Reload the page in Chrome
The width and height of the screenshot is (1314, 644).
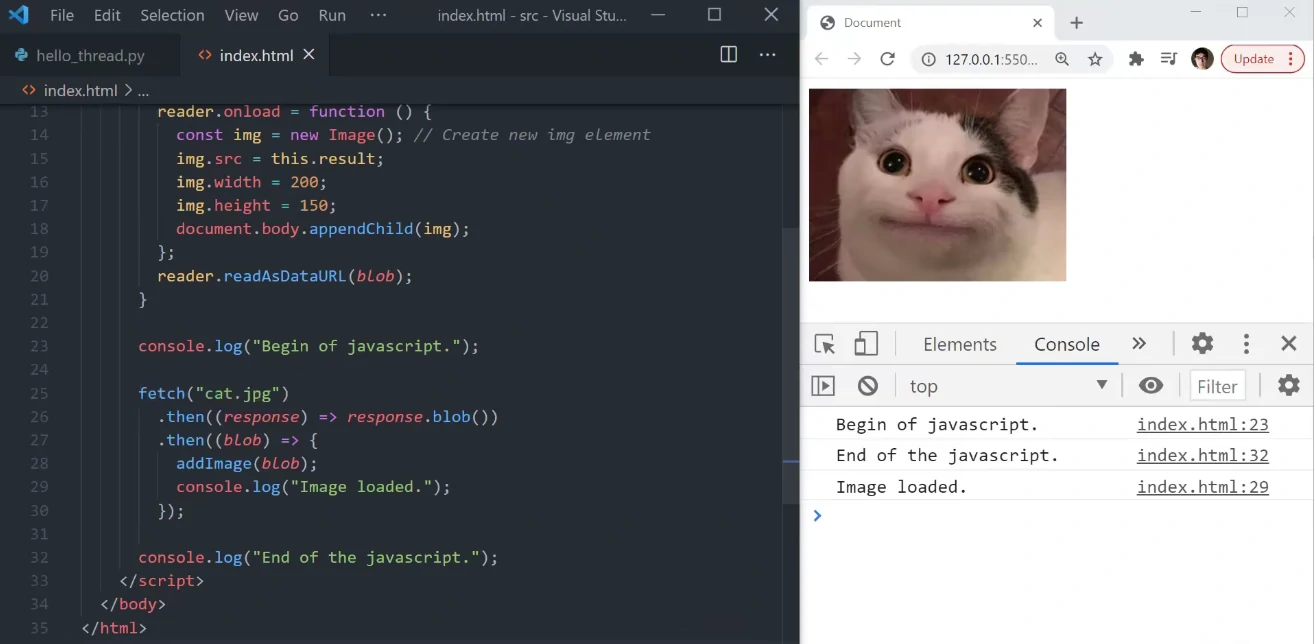(887, 59)
